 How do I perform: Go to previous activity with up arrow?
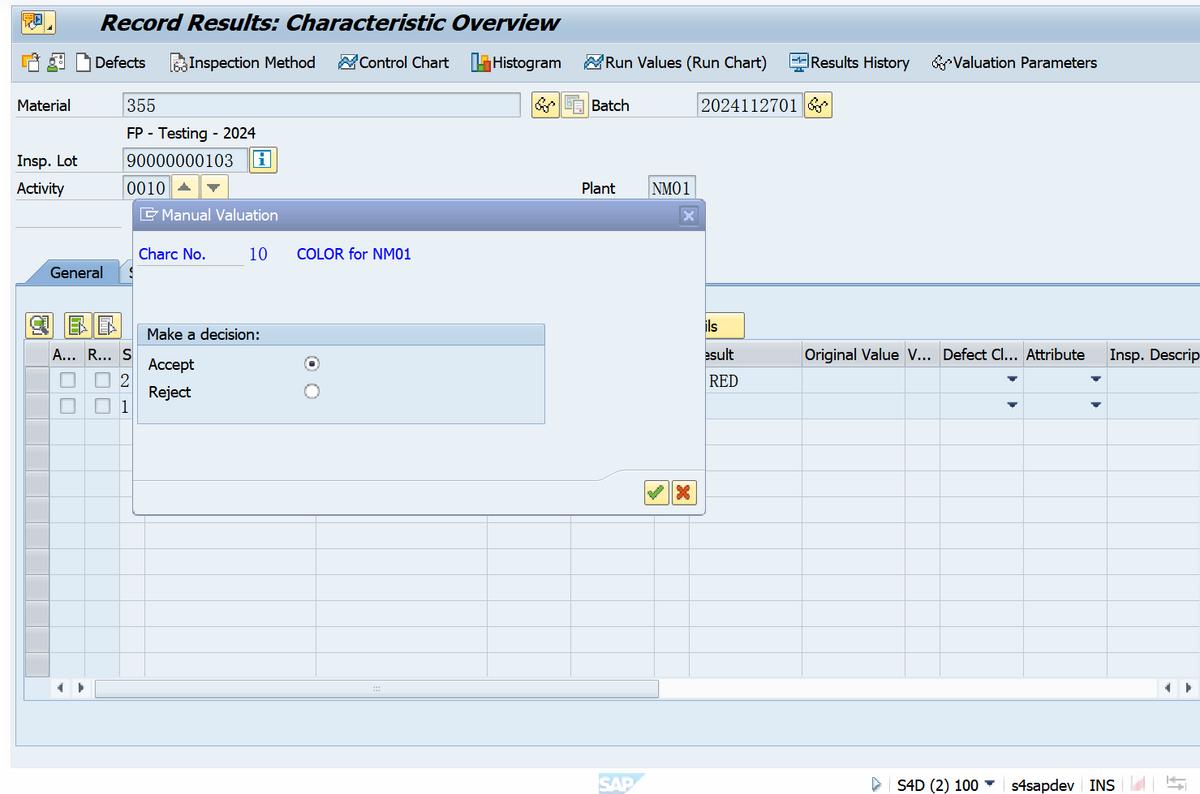coord(186,188)
